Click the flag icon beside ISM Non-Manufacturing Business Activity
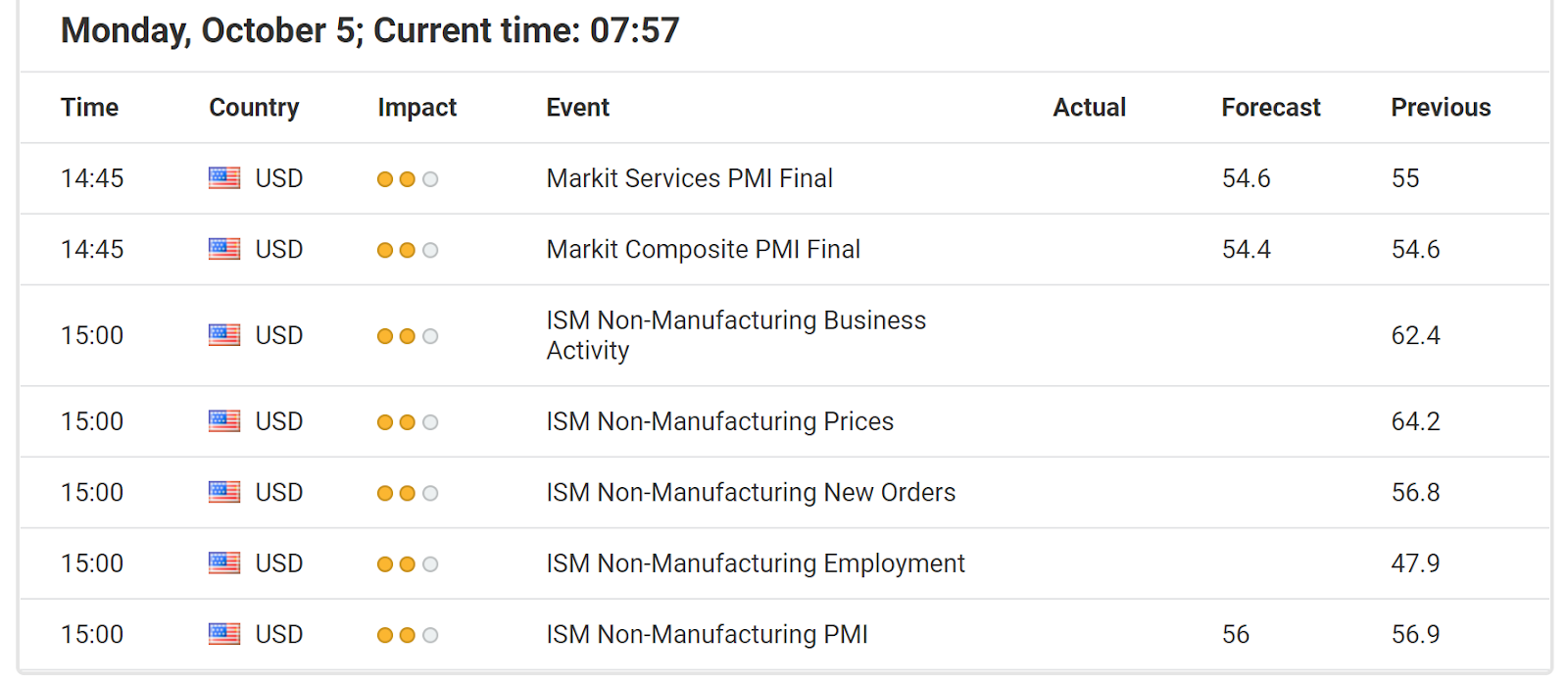 pyautogui.click(x=224, y=335)
